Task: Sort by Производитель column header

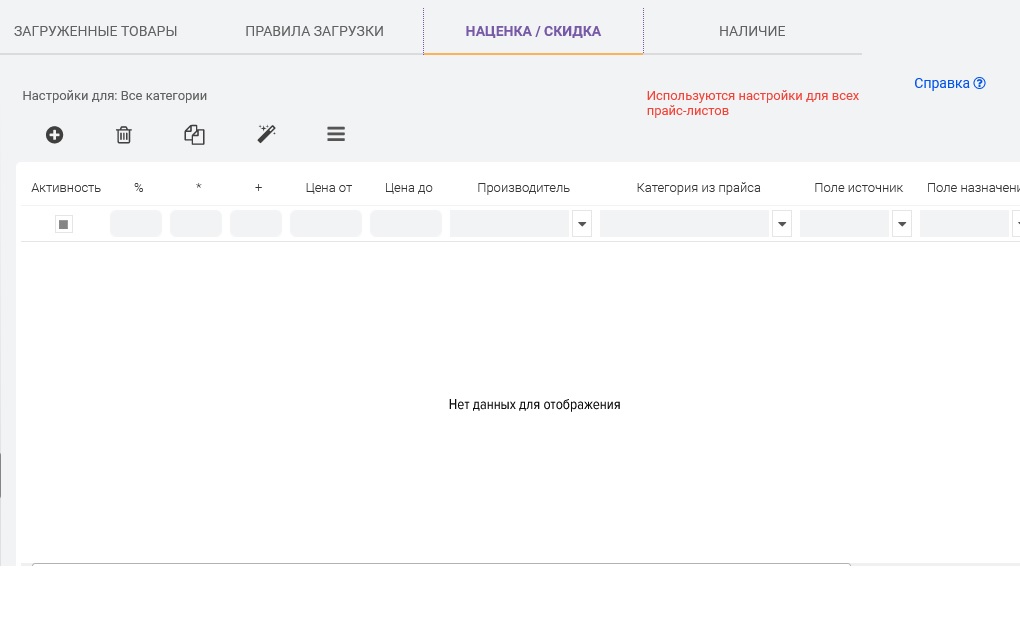Action: pos(523,188)
